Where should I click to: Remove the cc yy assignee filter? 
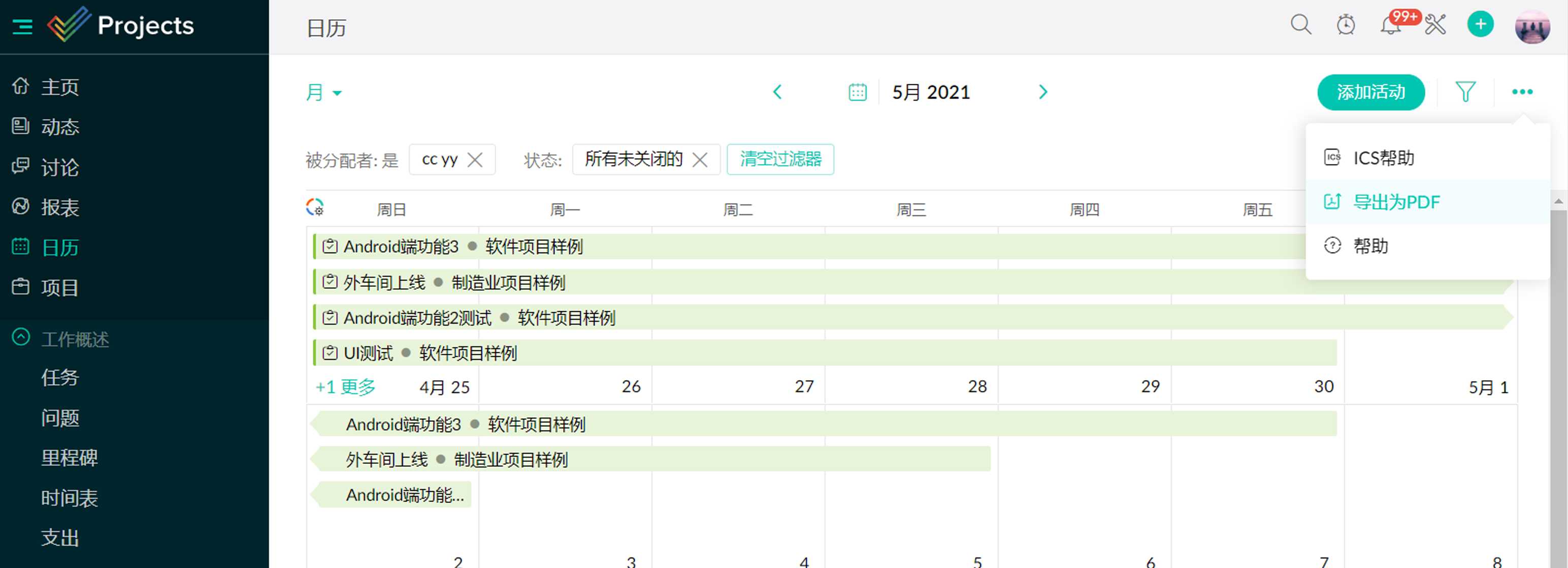475,159
